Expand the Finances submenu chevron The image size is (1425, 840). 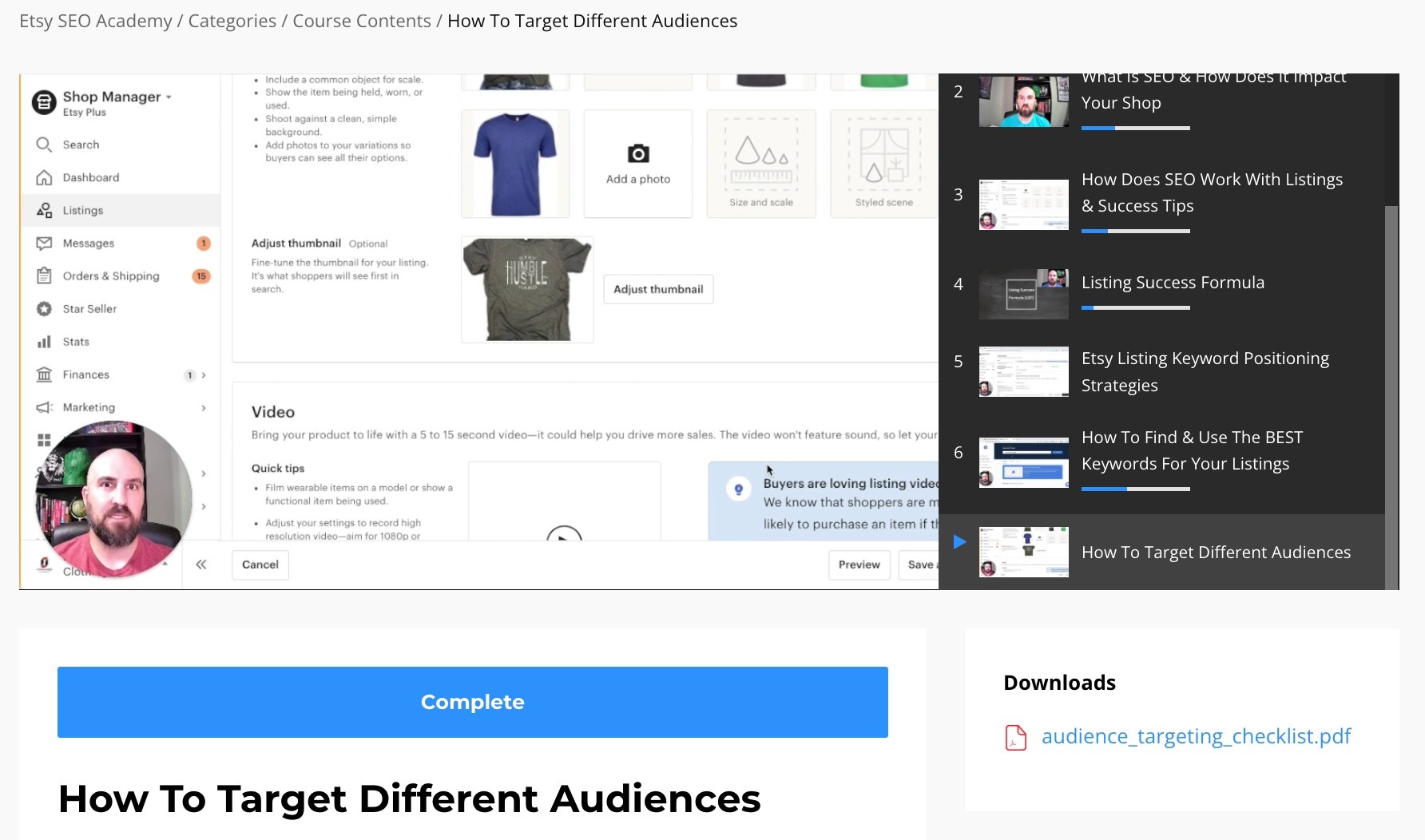coord(204,374)
